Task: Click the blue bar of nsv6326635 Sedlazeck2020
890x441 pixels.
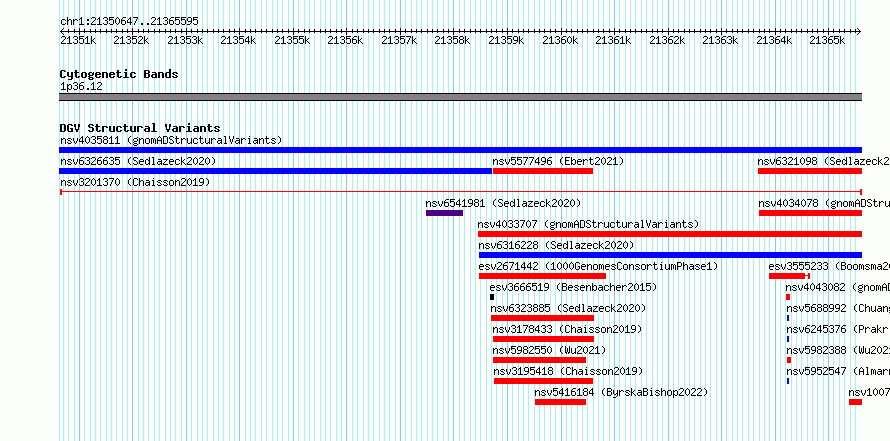Action: coord(275,171)
